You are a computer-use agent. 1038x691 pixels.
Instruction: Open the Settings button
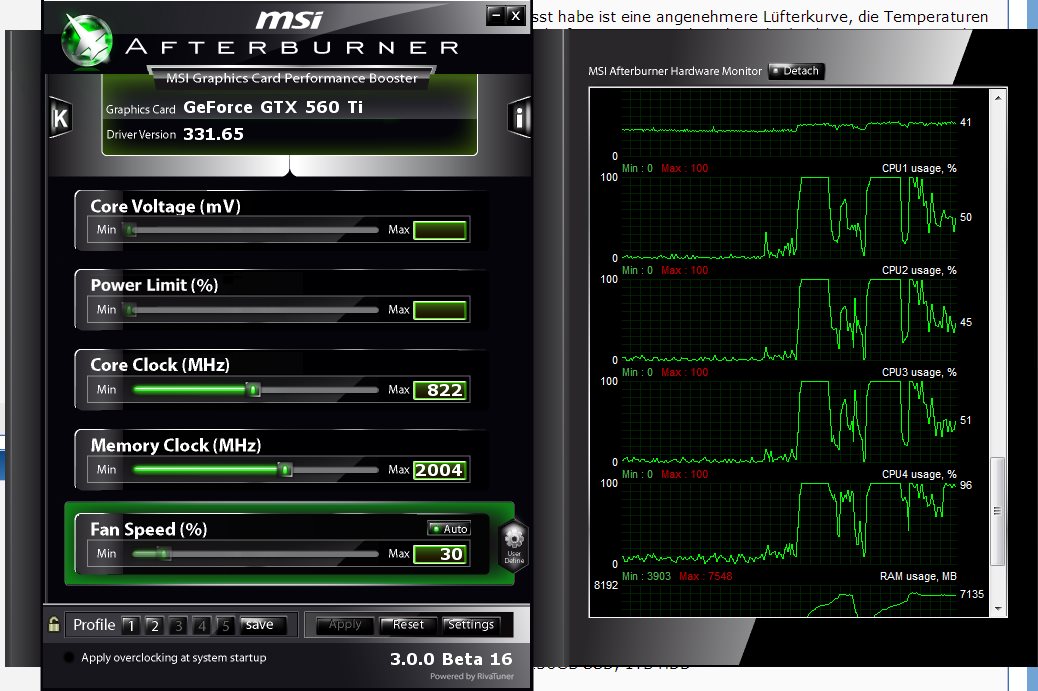[471, 625]
